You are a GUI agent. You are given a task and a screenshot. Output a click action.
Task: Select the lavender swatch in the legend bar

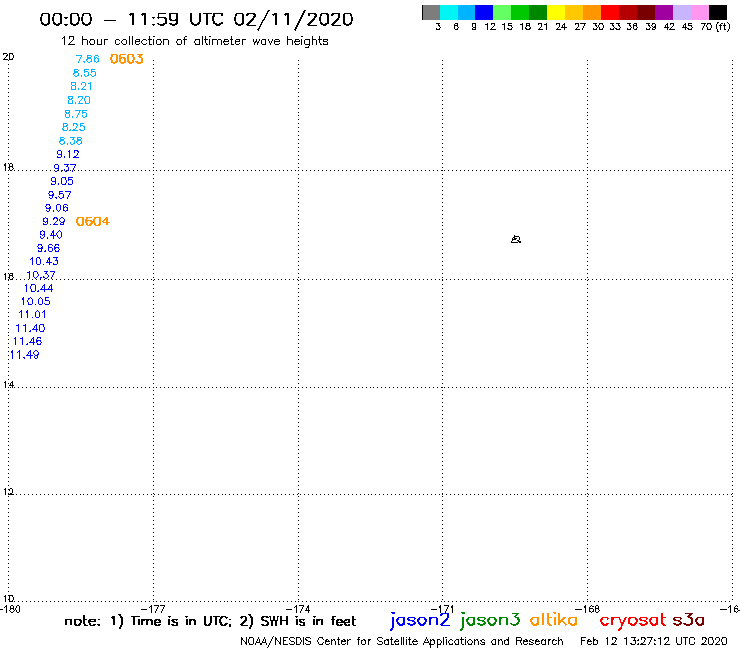682,12
